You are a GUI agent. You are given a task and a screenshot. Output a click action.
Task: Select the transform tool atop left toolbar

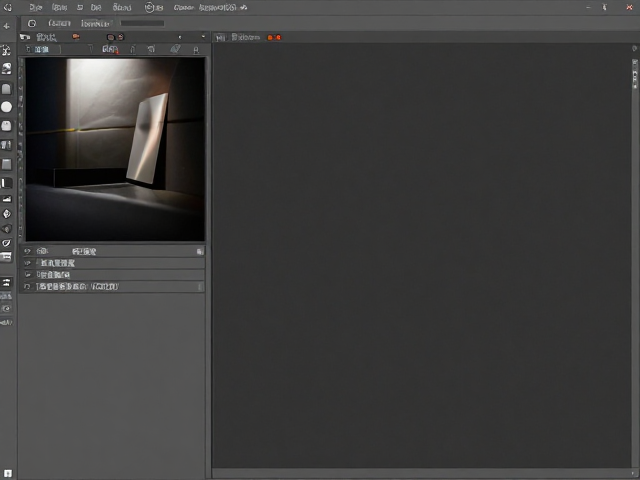click(7, 51)
